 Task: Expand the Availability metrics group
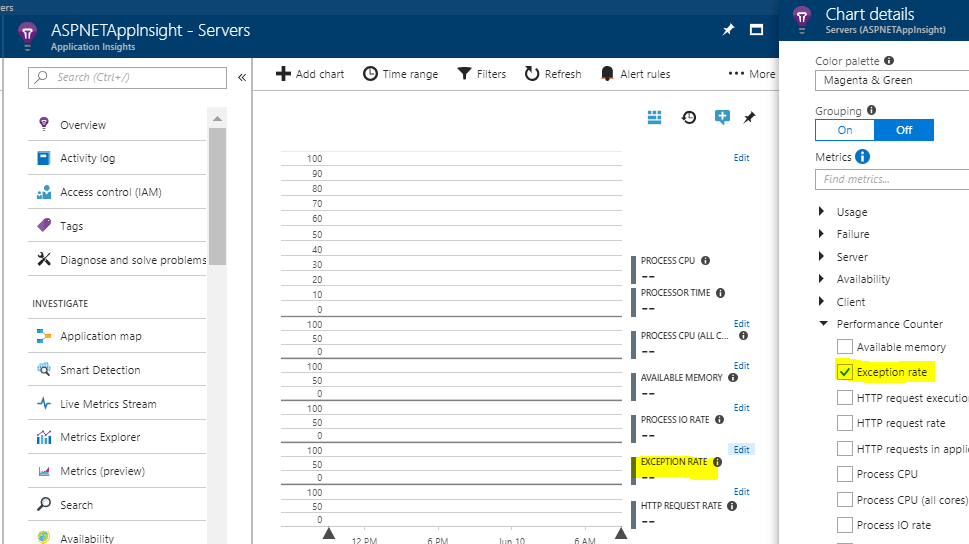pyautogui.click(x=821, y=279)
